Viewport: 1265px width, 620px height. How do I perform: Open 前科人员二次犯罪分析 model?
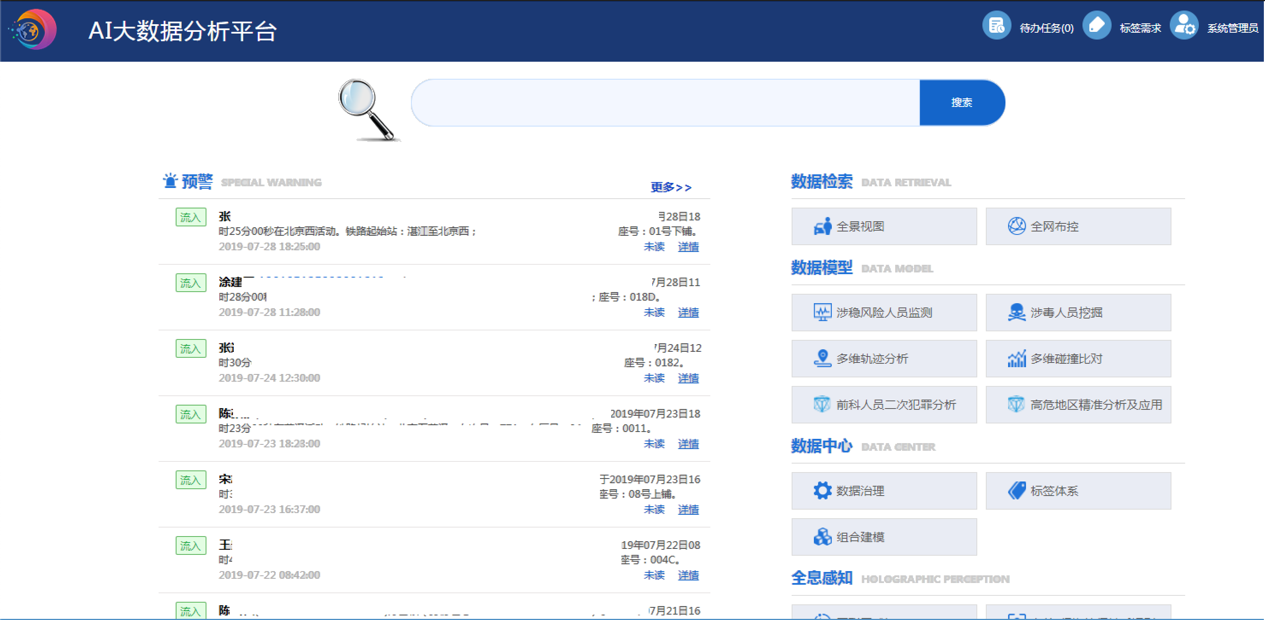point(883,405)
